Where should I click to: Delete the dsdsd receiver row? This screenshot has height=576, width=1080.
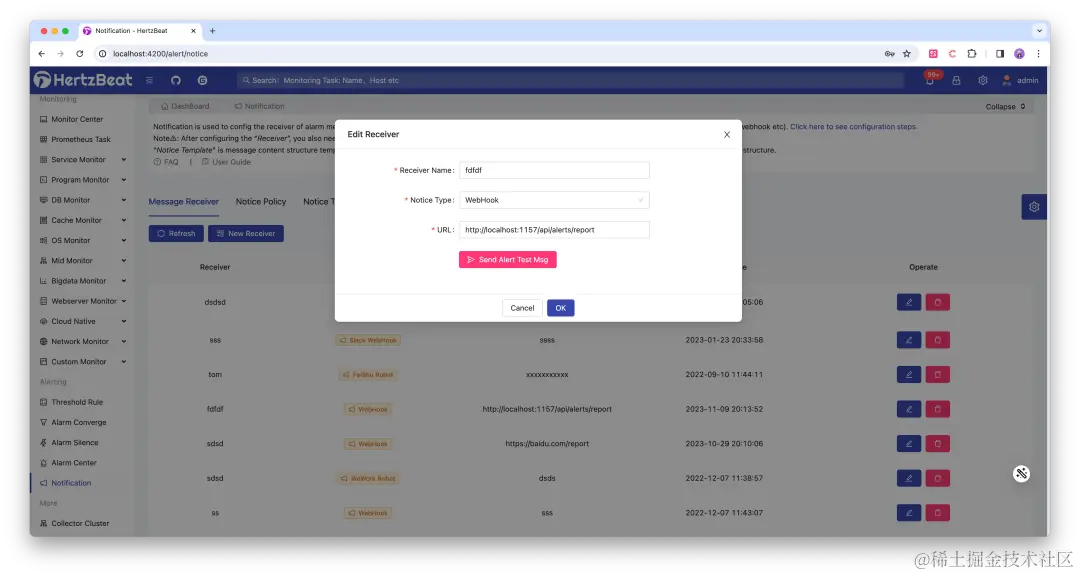(937, 302)
